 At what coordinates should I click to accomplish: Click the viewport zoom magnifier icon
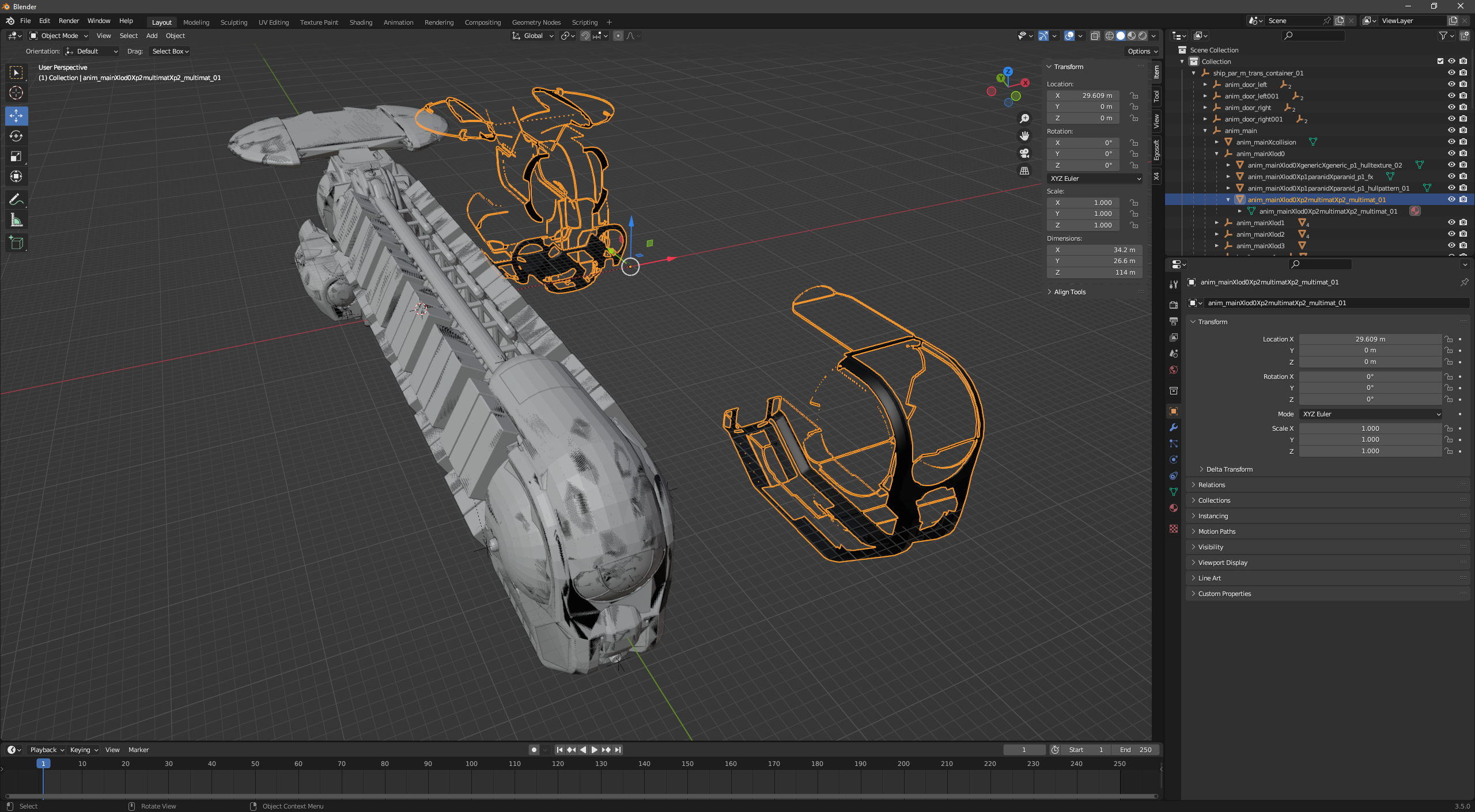tap(1024, 119)
